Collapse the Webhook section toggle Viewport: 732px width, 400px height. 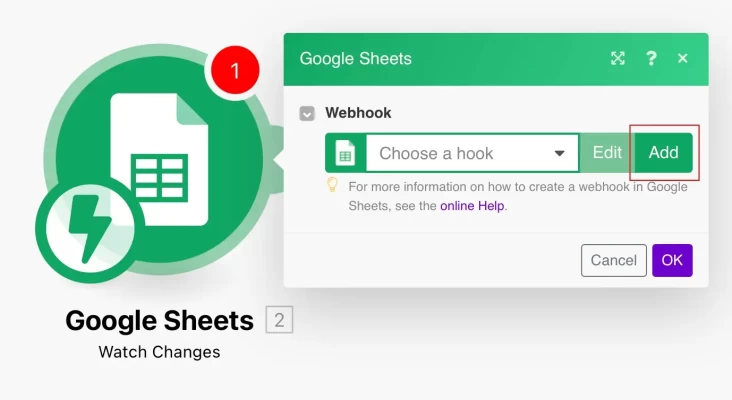(x=307, y=113)
